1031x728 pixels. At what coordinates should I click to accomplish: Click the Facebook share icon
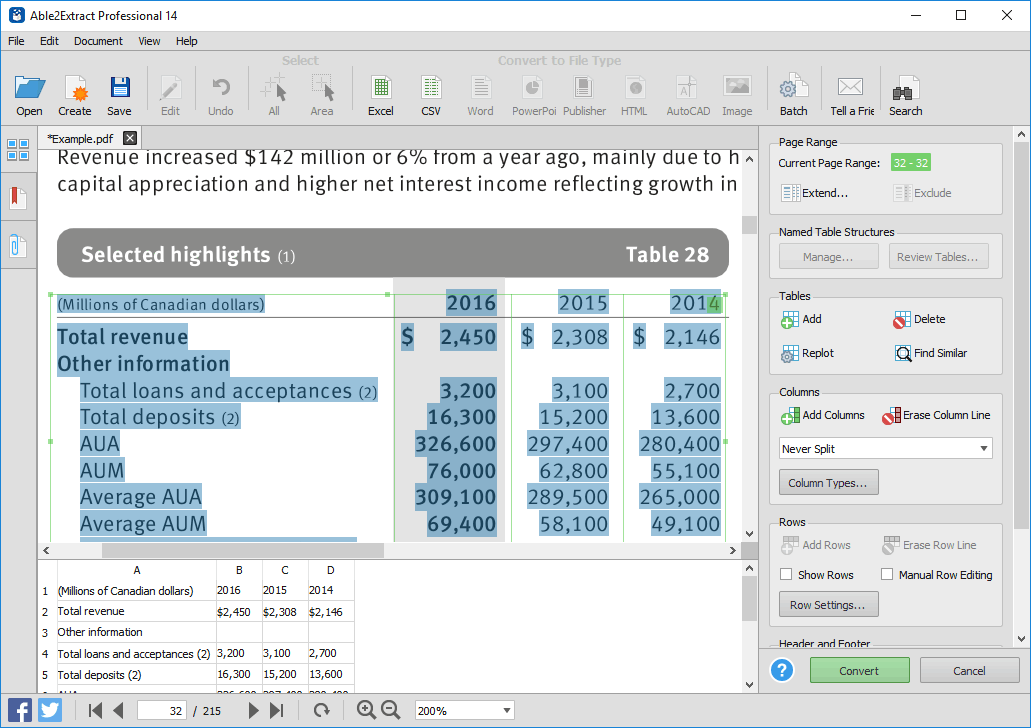(x=20, y=711)
